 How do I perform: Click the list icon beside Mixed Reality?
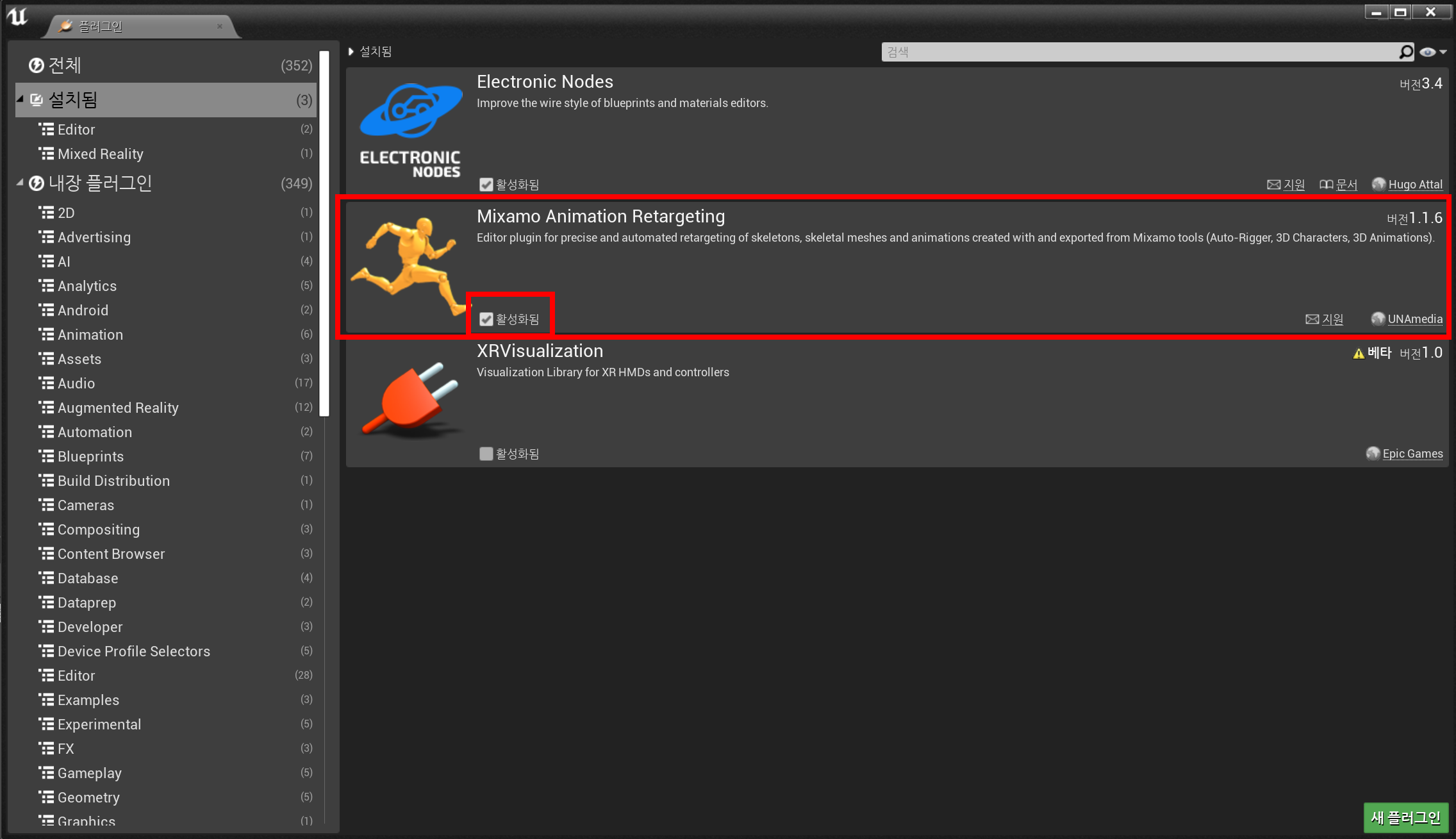[x=46, y=153]
